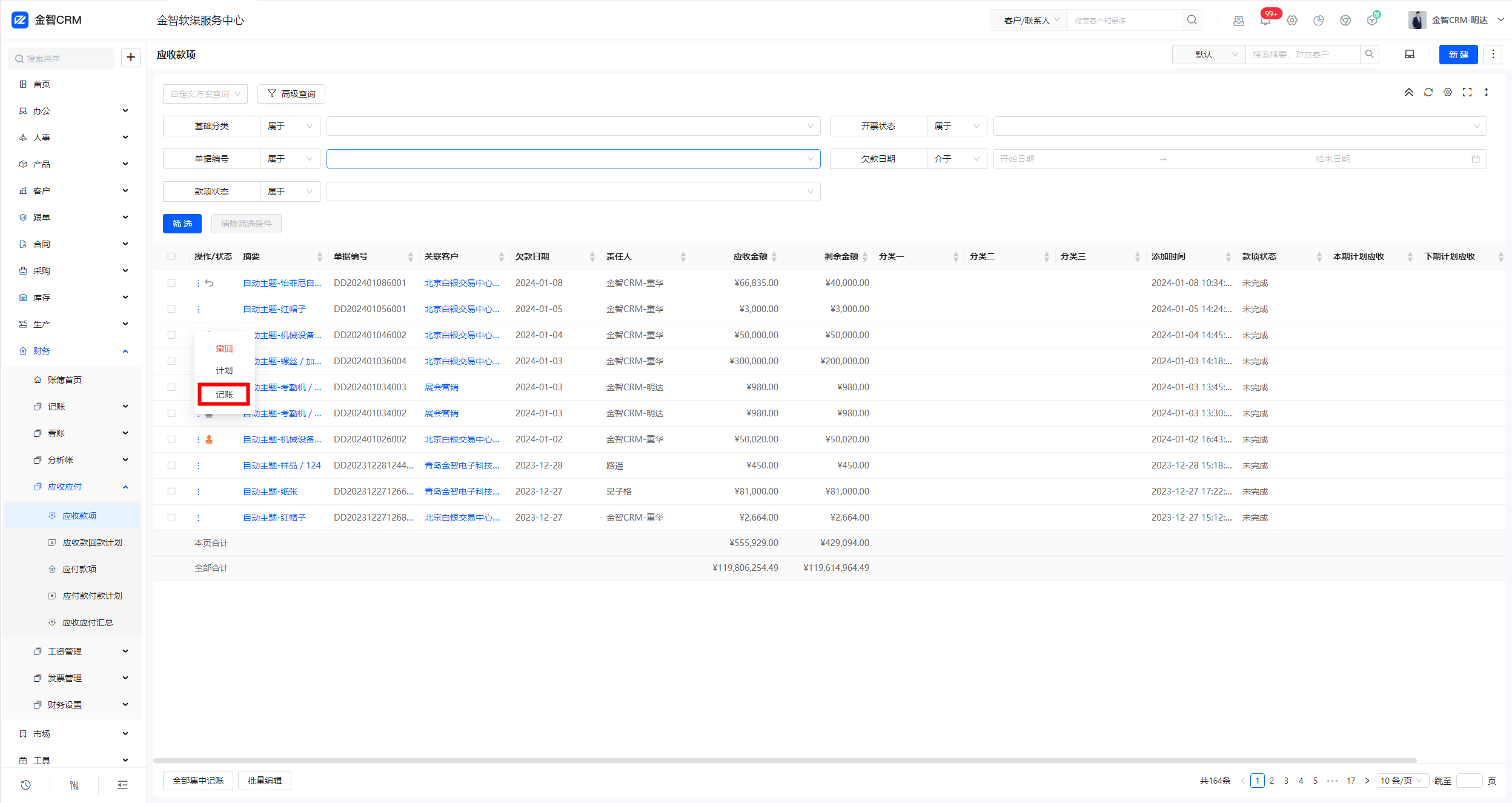Click the plus button beside menu search
1512x803 pixels.
131,58
